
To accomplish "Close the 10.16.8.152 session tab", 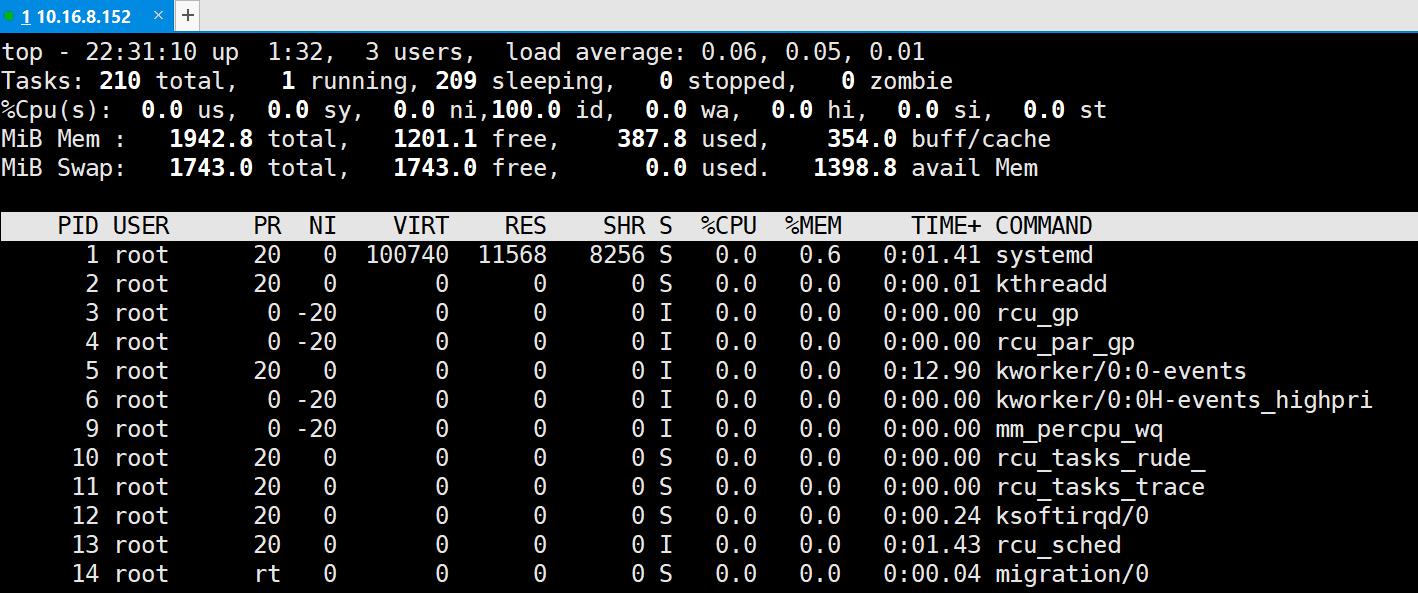I will point(157,16).
